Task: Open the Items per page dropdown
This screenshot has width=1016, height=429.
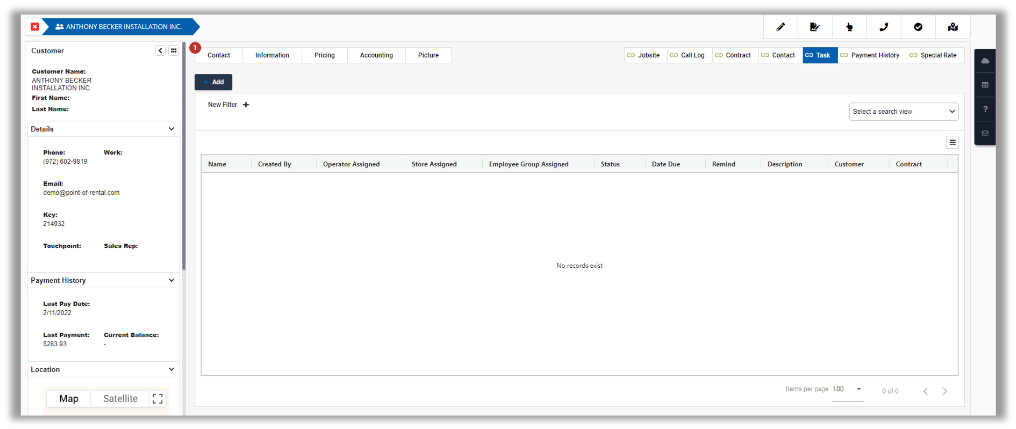Action: pyautogui.click(x=848, y=389)
